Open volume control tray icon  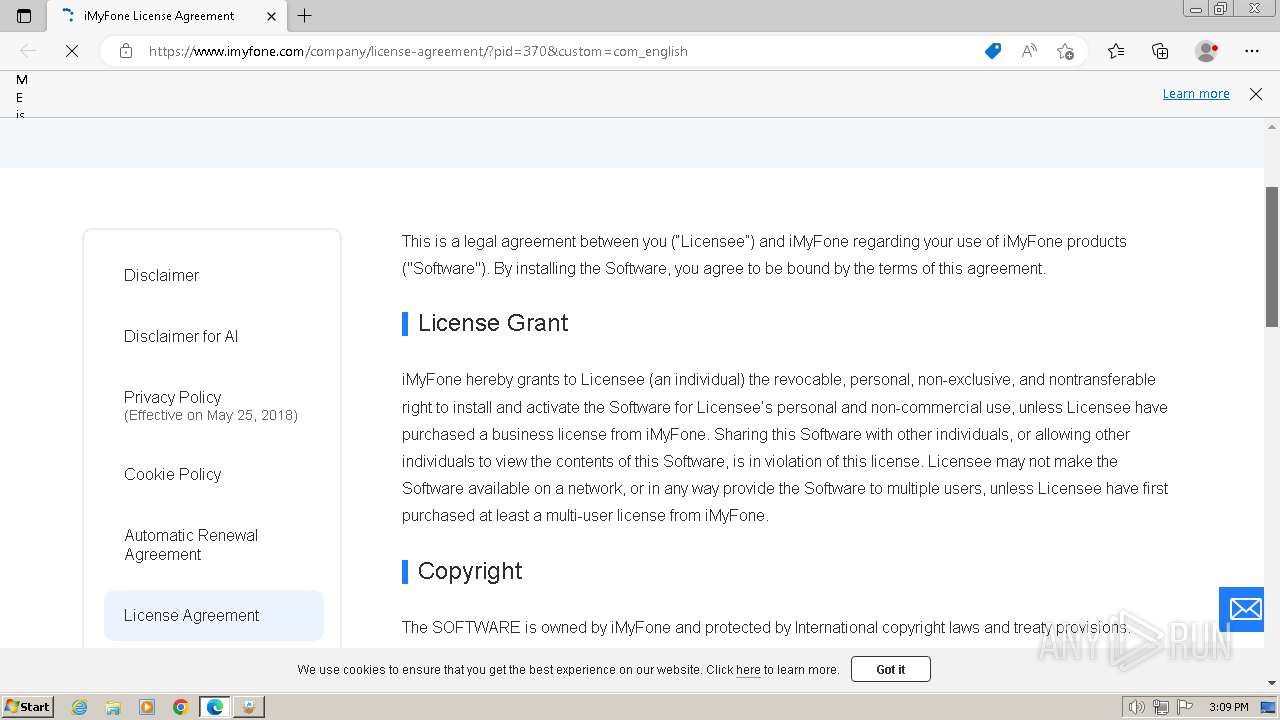point(1137,707)
